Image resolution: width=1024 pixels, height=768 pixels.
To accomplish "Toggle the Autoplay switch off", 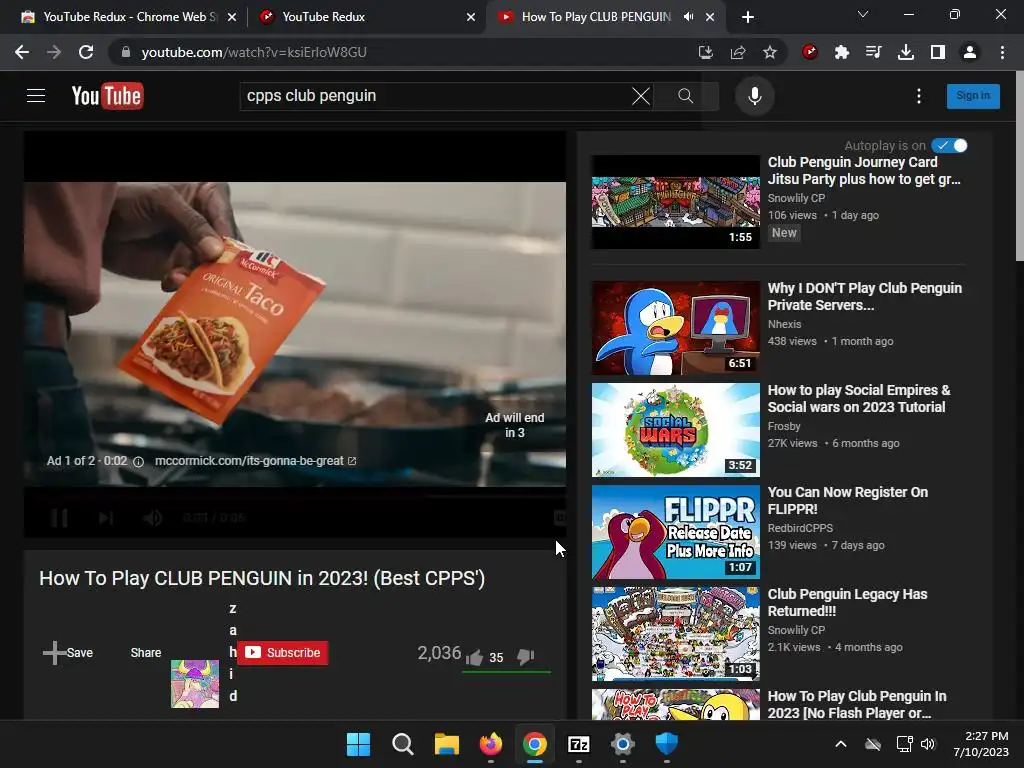I will pyautogui.click(x=949, y=146).
